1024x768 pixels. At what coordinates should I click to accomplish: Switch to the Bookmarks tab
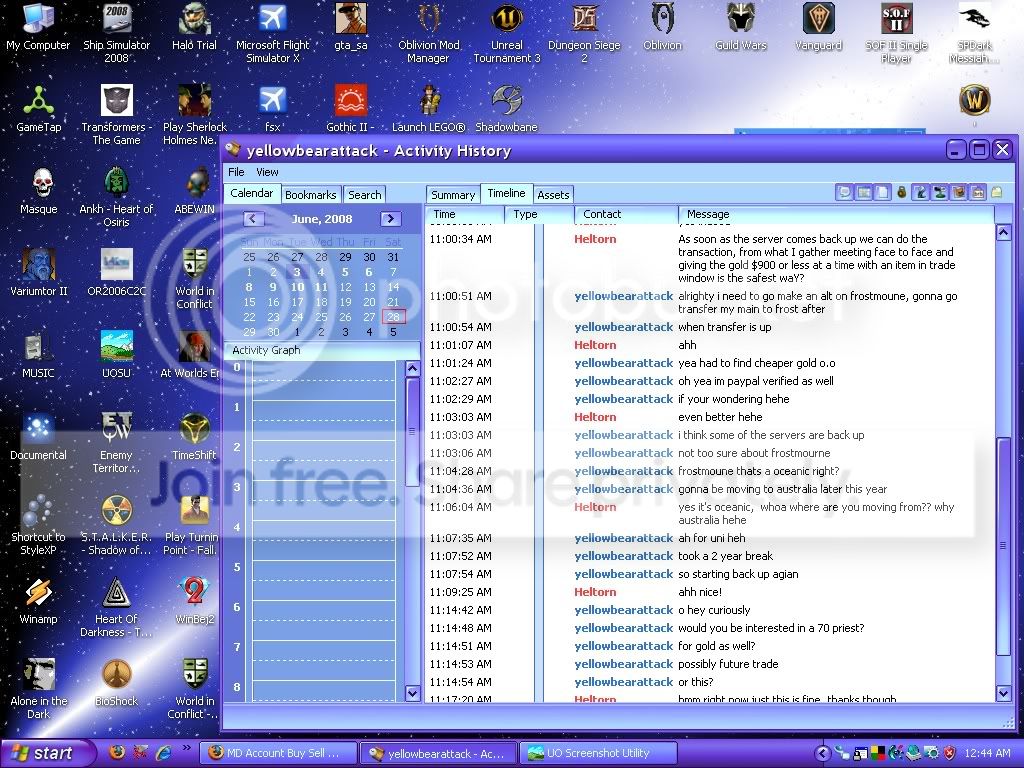coord(311,195)
